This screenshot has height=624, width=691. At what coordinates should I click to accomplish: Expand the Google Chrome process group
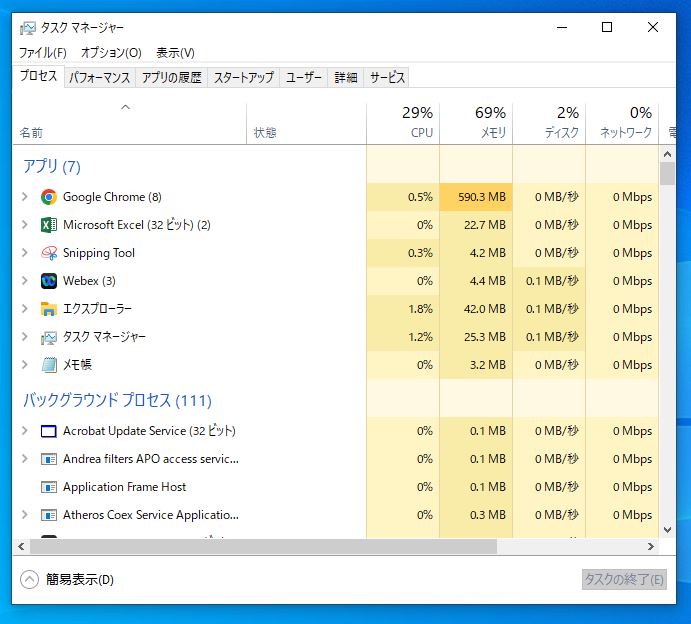[25, 197]
